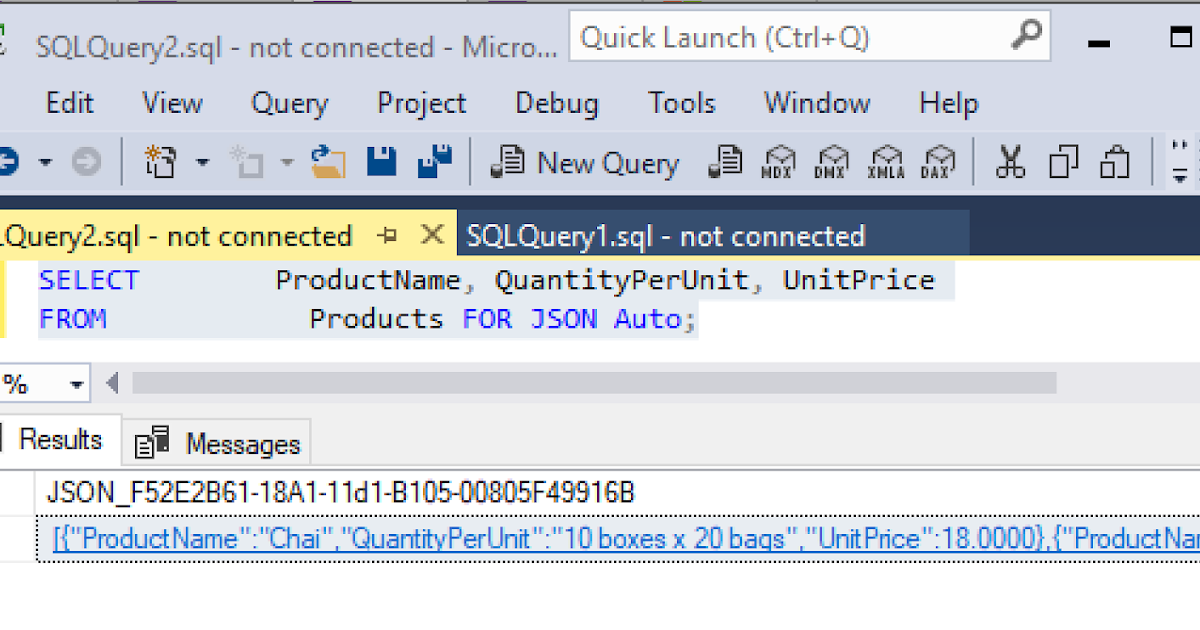This screenshot has height=630, width=1200.
Task: Click the XMLA query icon
Action: (886, 162)
